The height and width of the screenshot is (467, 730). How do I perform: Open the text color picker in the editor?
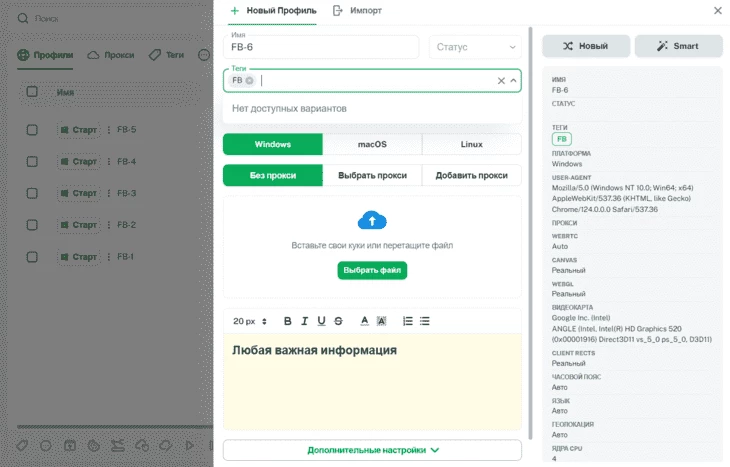pyautogui.click(x=365, y=321)
